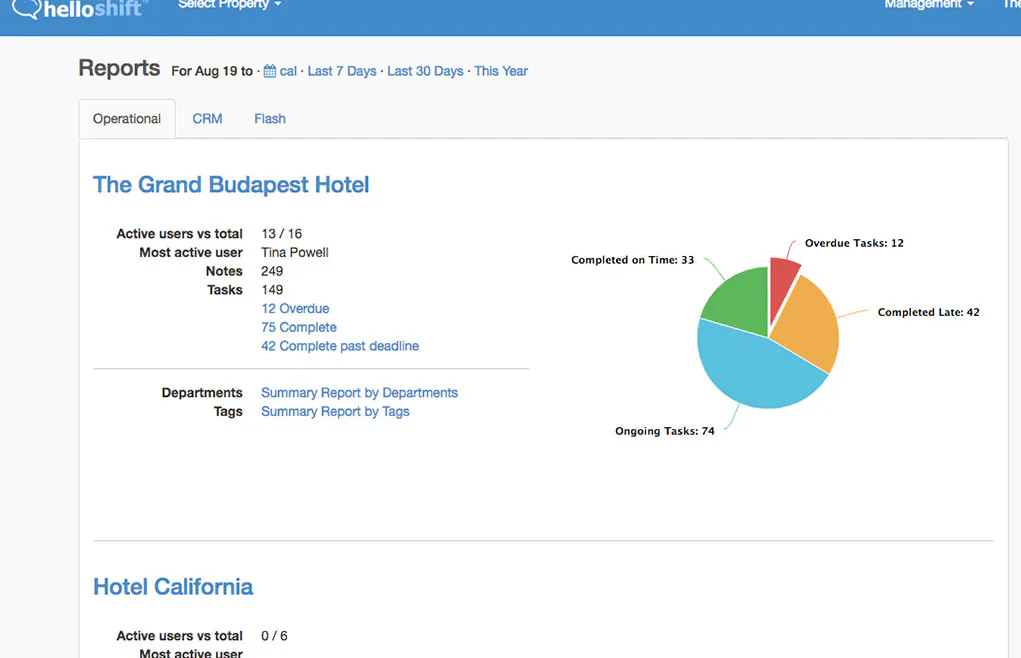Screen dimensions: 1021x658
Task: Select the Operational tab
Action: click(x=127, y=118)
